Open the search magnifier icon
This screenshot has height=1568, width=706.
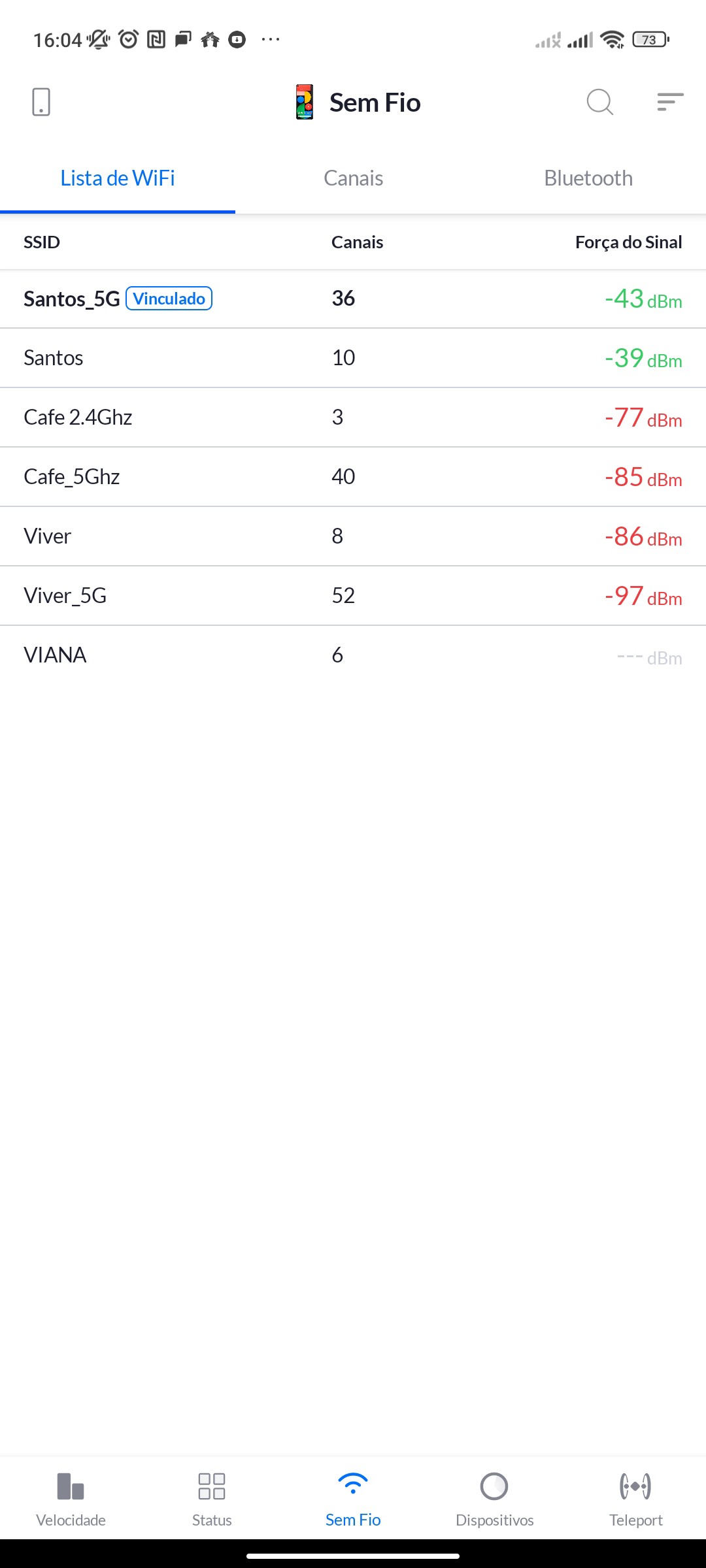tap(599, 102)
